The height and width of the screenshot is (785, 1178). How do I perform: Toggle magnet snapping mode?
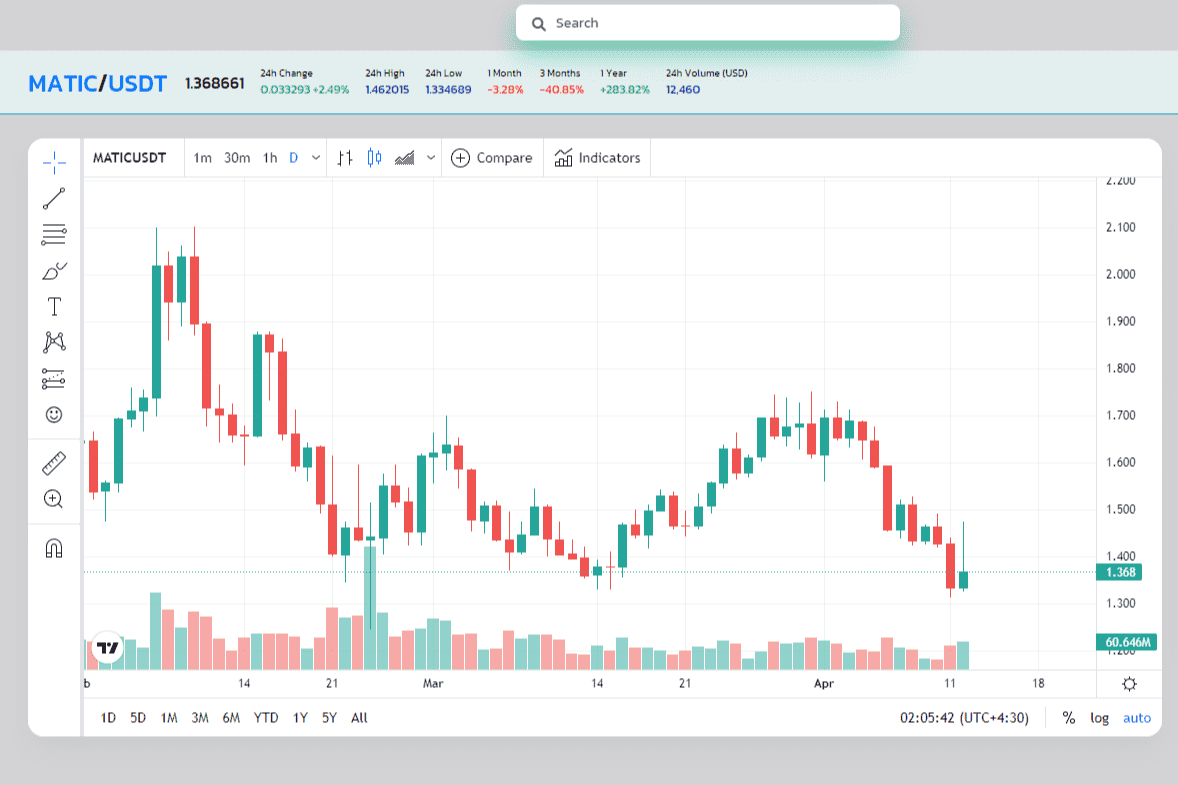(x=54, y=547)
